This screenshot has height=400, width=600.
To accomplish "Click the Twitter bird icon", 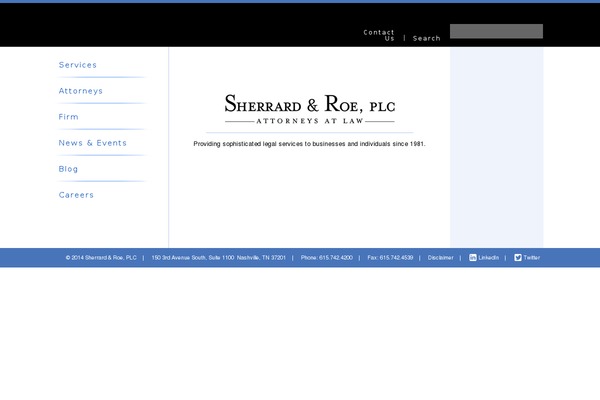I will coord(518,258).
